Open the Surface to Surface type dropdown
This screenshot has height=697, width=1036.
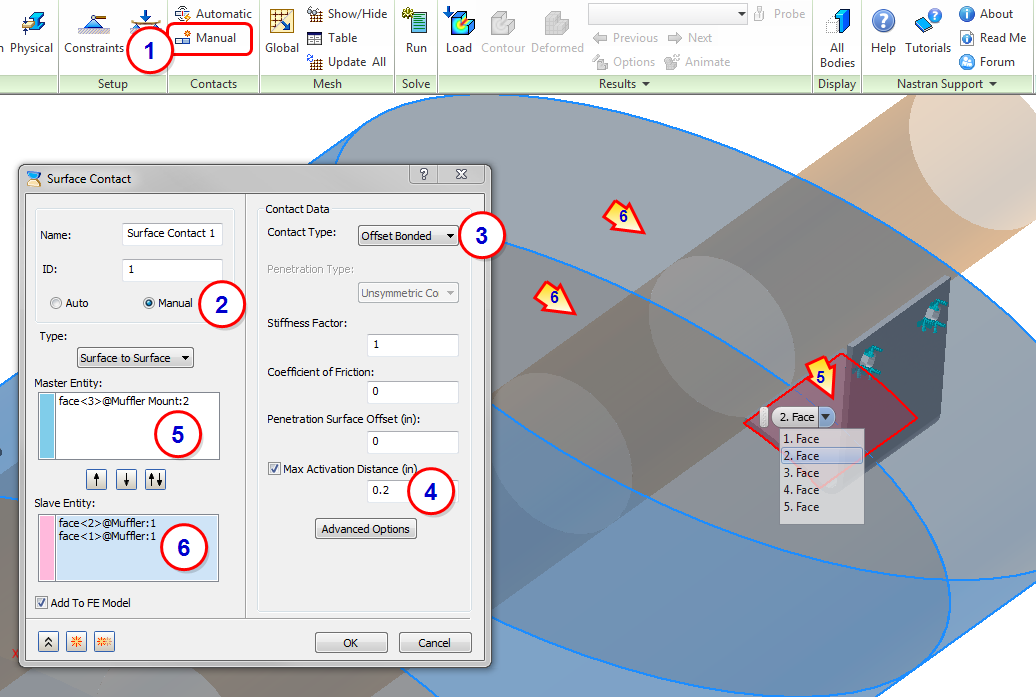pos(135,357)
